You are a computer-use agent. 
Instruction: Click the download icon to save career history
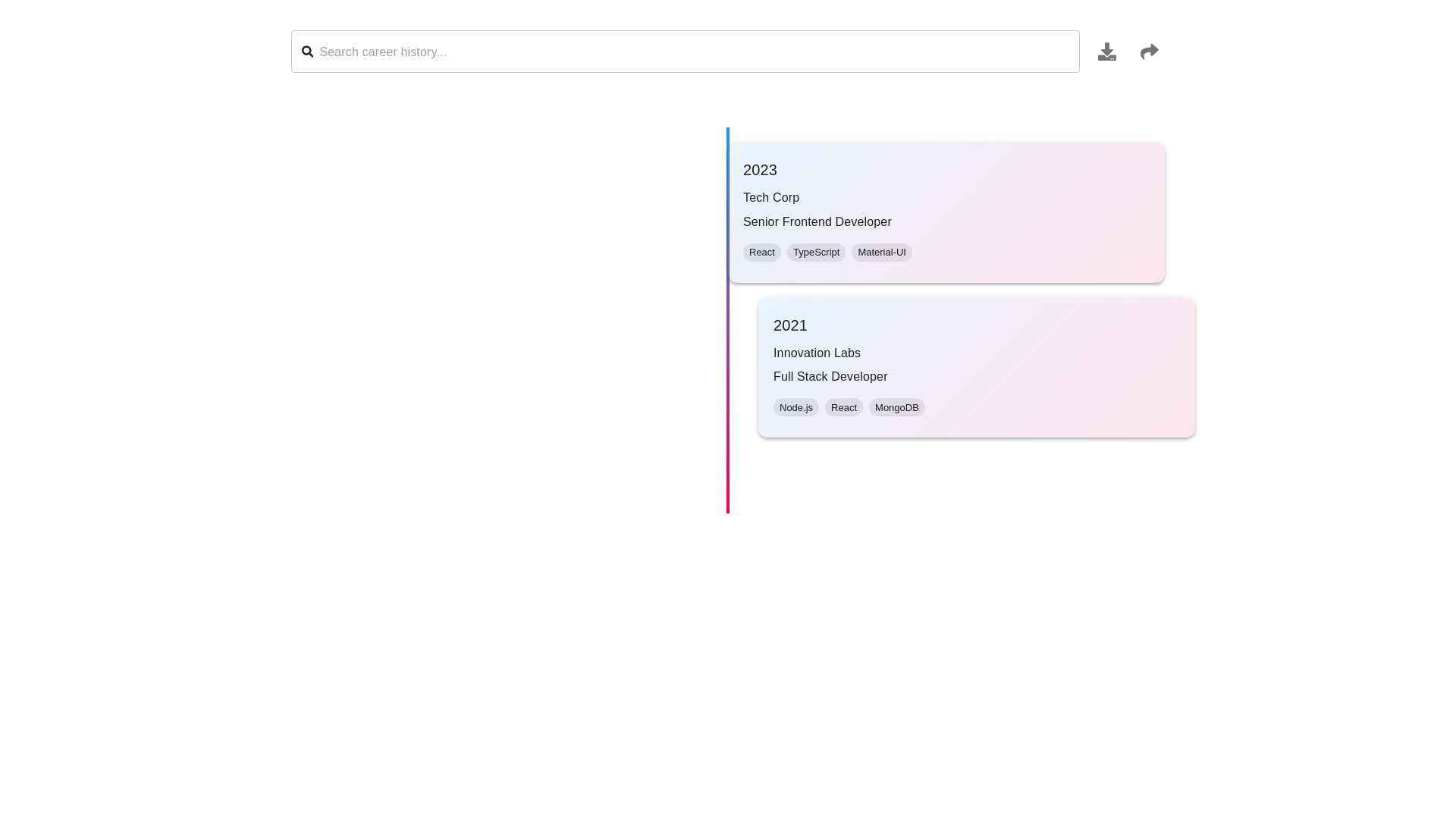coord(1106,51)
